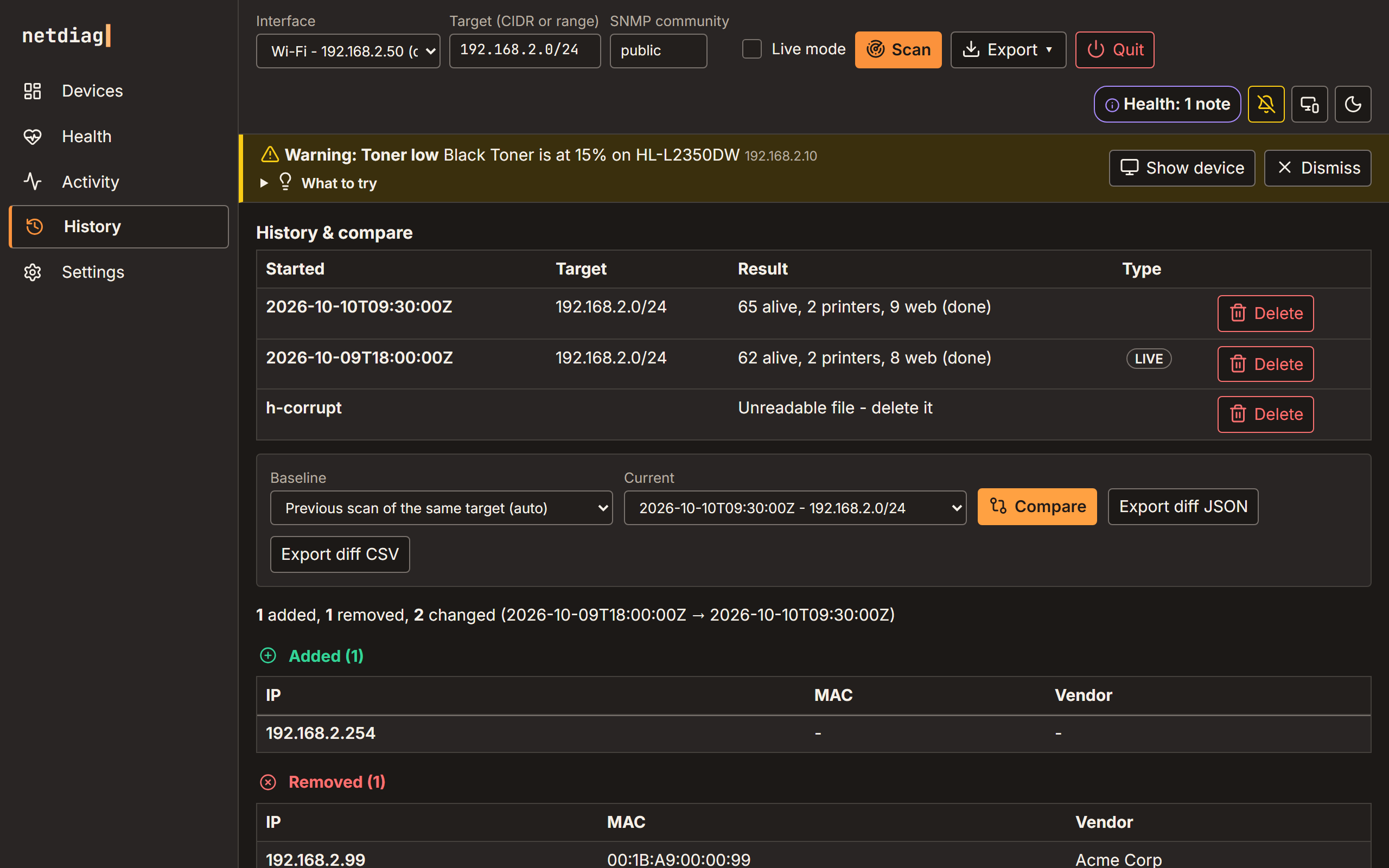The height and width of the screenshot is (868, 1389).
Task: Export diff as CSV
Action: pyautogui.click(x=340, y=554)
